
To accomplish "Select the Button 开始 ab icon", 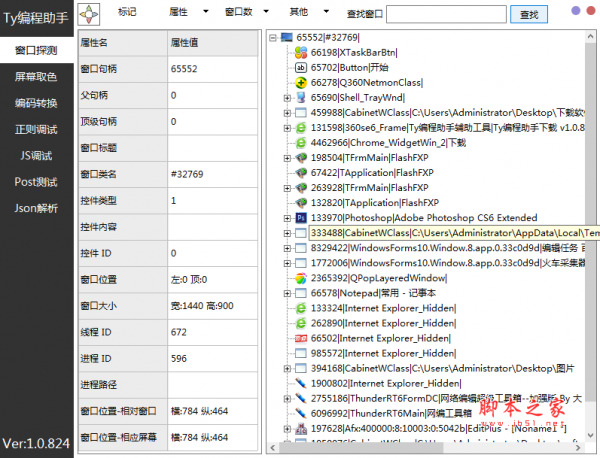I will (301, 68).
